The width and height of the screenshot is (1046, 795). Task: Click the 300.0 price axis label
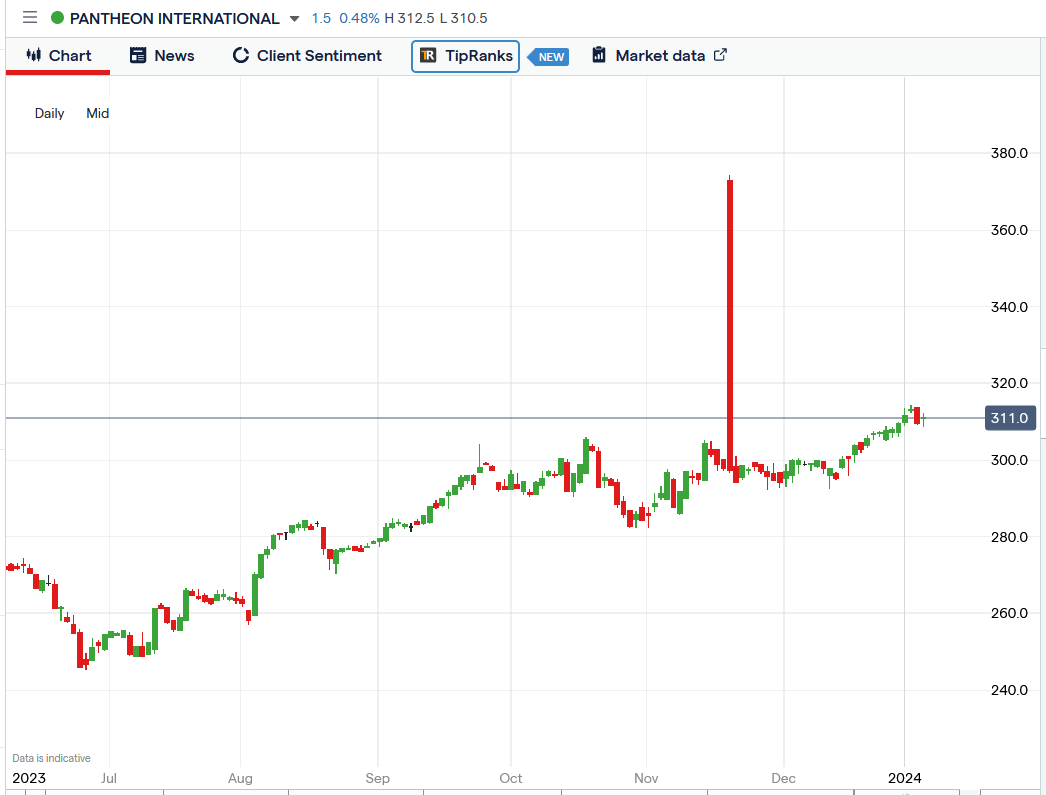pyautogui.click(x=1009, y=460)
